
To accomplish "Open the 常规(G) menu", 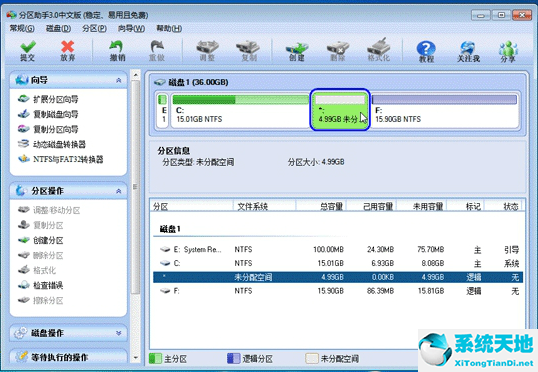I will click(x=22, y=28).
